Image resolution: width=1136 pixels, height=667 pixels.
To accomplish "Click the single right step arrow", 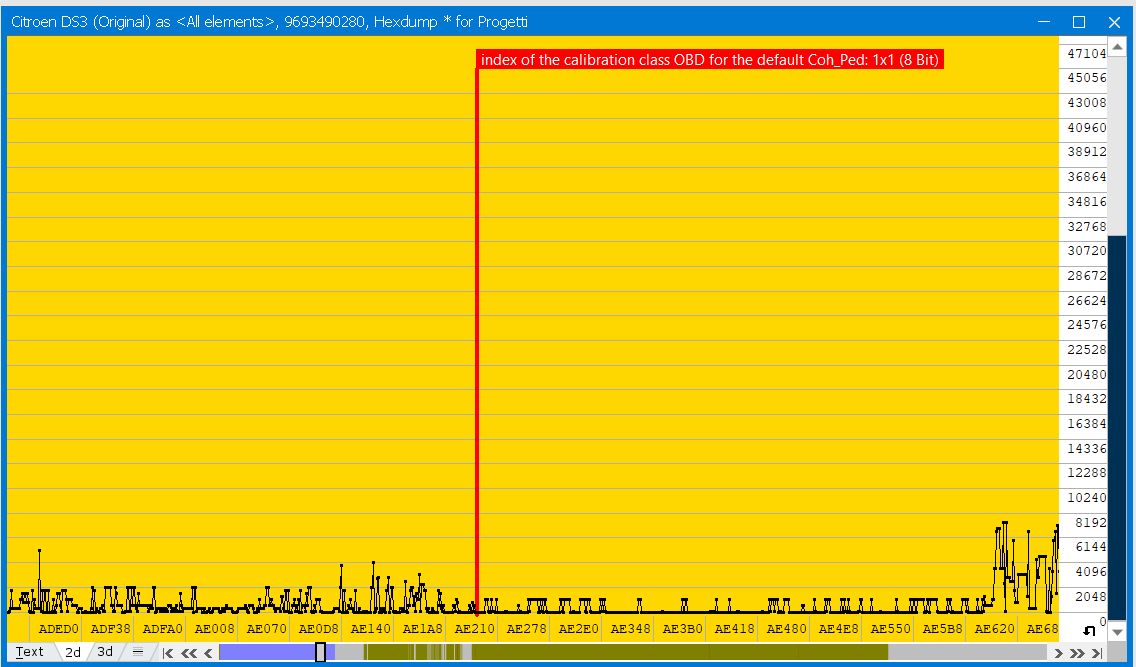I will tap(1058, 653).
